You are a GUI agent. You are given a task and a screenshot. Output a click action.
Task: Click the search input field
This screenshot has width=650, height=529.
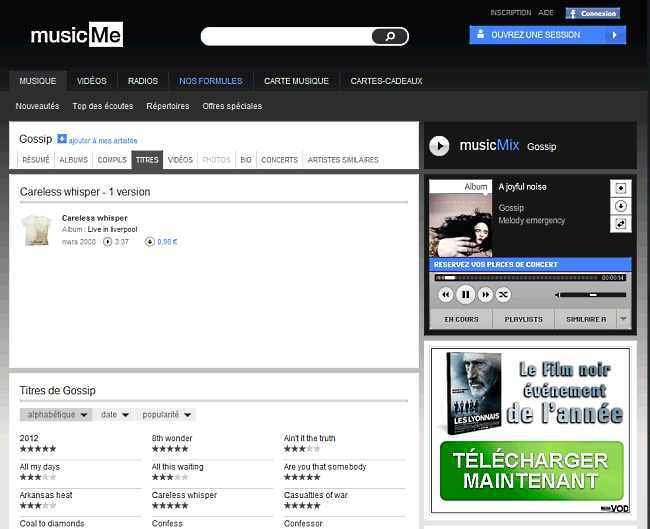(x=286, y=36)
